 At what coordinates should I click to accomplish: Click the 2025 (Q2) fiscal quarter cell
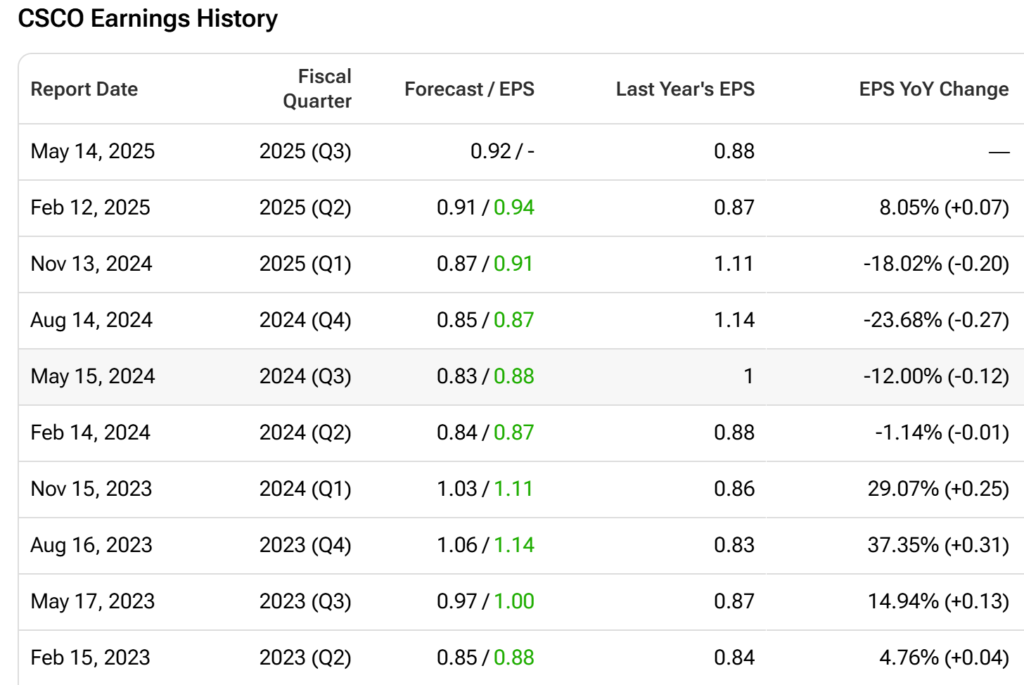[305, 208]
